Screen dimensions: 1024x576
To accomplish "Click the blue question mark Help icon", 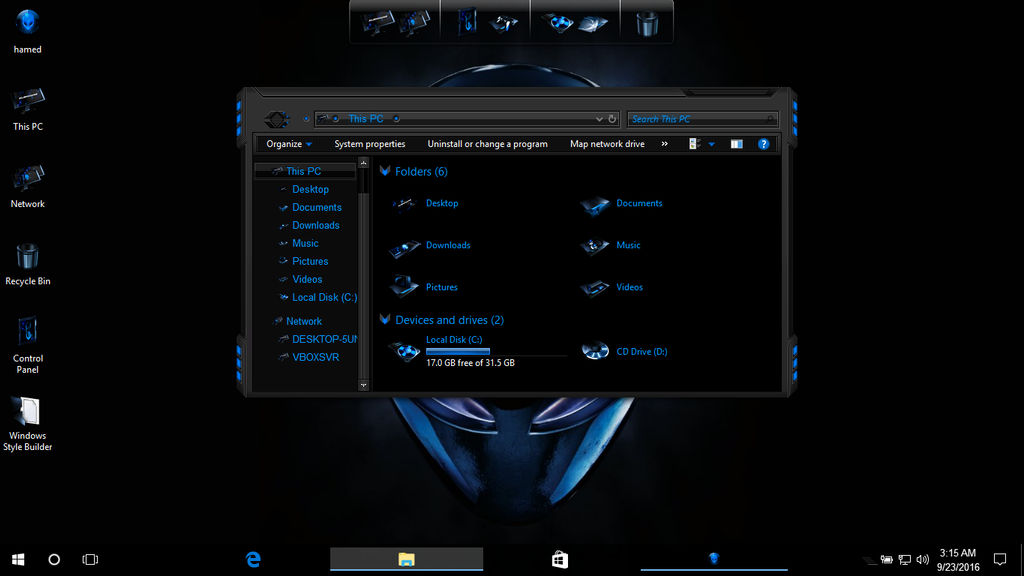I will (764, 143).
